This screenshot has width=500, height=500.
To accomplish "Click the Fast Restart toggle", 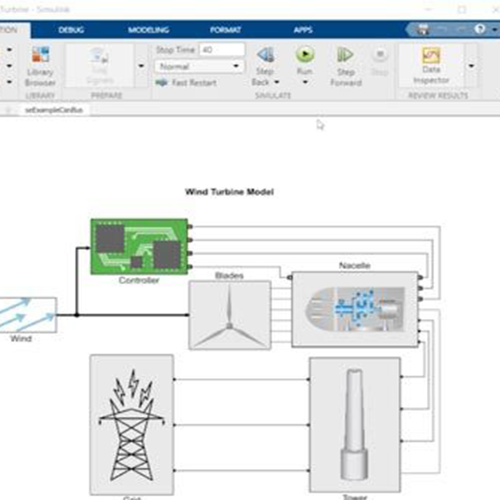I will (186, 82).
